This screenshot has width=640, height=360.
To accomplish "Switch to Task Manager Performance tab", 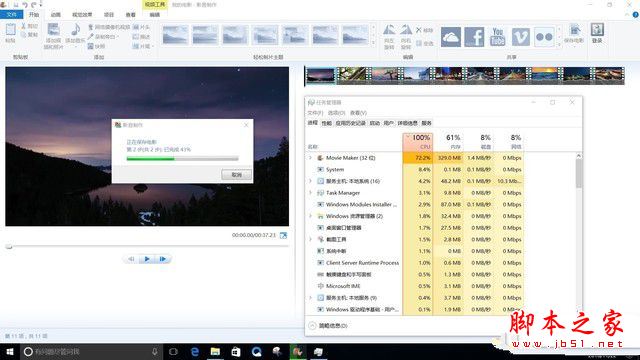I will [x=326, y=123].
